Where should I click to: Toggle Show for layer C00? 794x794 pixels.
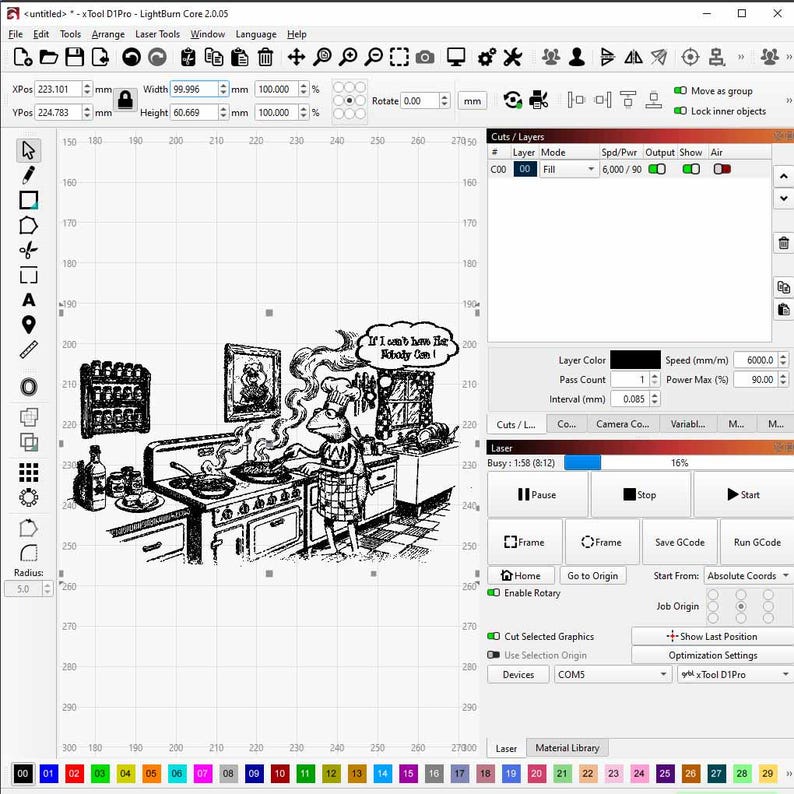[691, 169]
